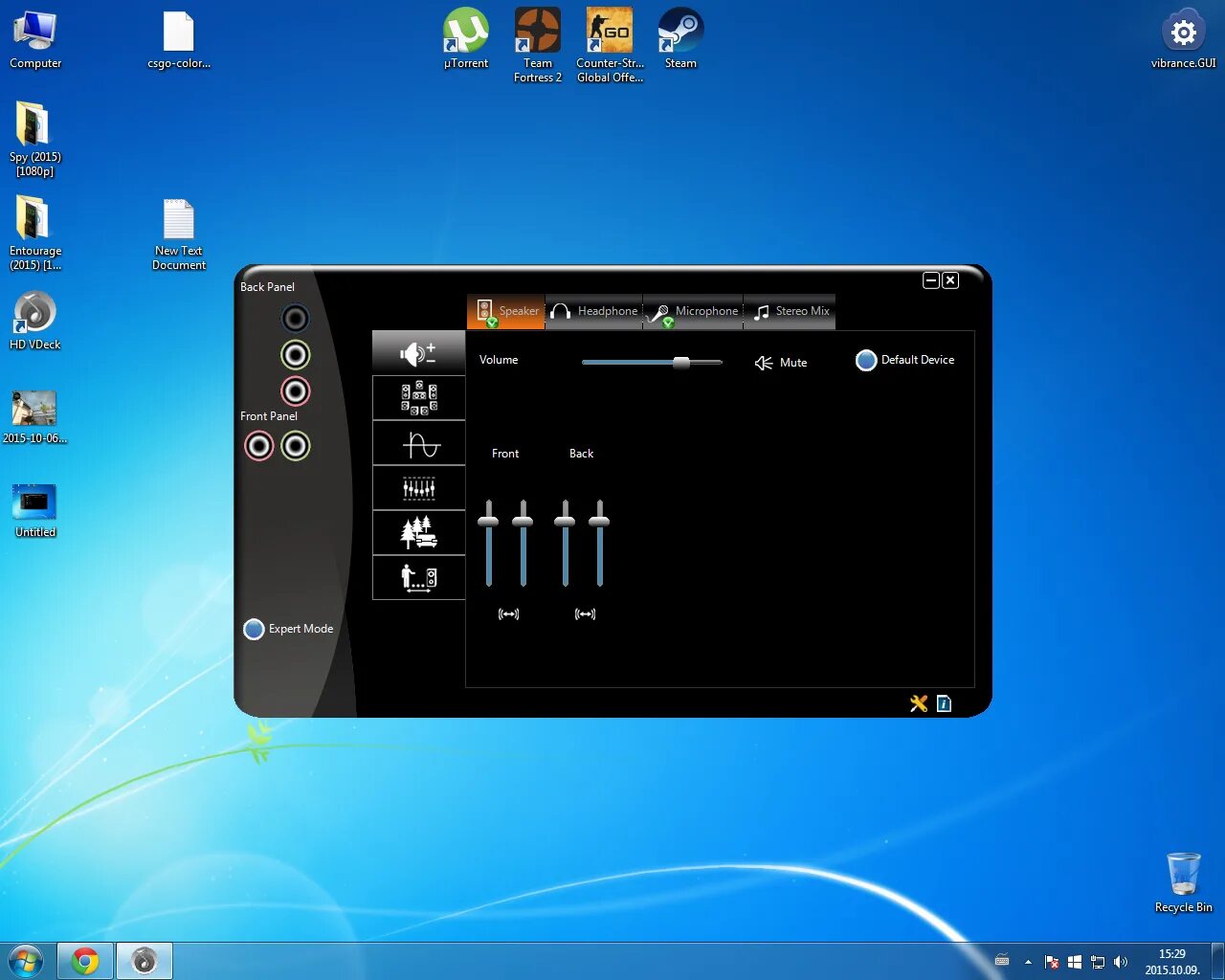The height and width of the screenshot is (980, 1225).
Task: Set Speaker as Default Device
Action: (x=905, y=360)
